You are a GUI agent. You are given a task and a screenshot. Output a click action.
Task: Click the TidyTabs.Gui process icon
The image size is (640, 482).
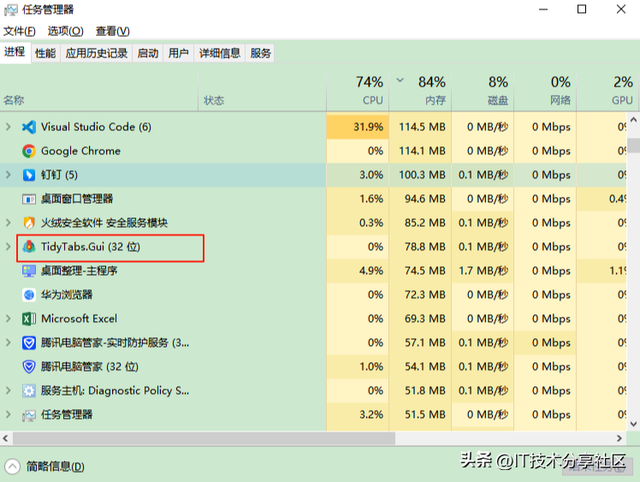click(x=29, y=247)
